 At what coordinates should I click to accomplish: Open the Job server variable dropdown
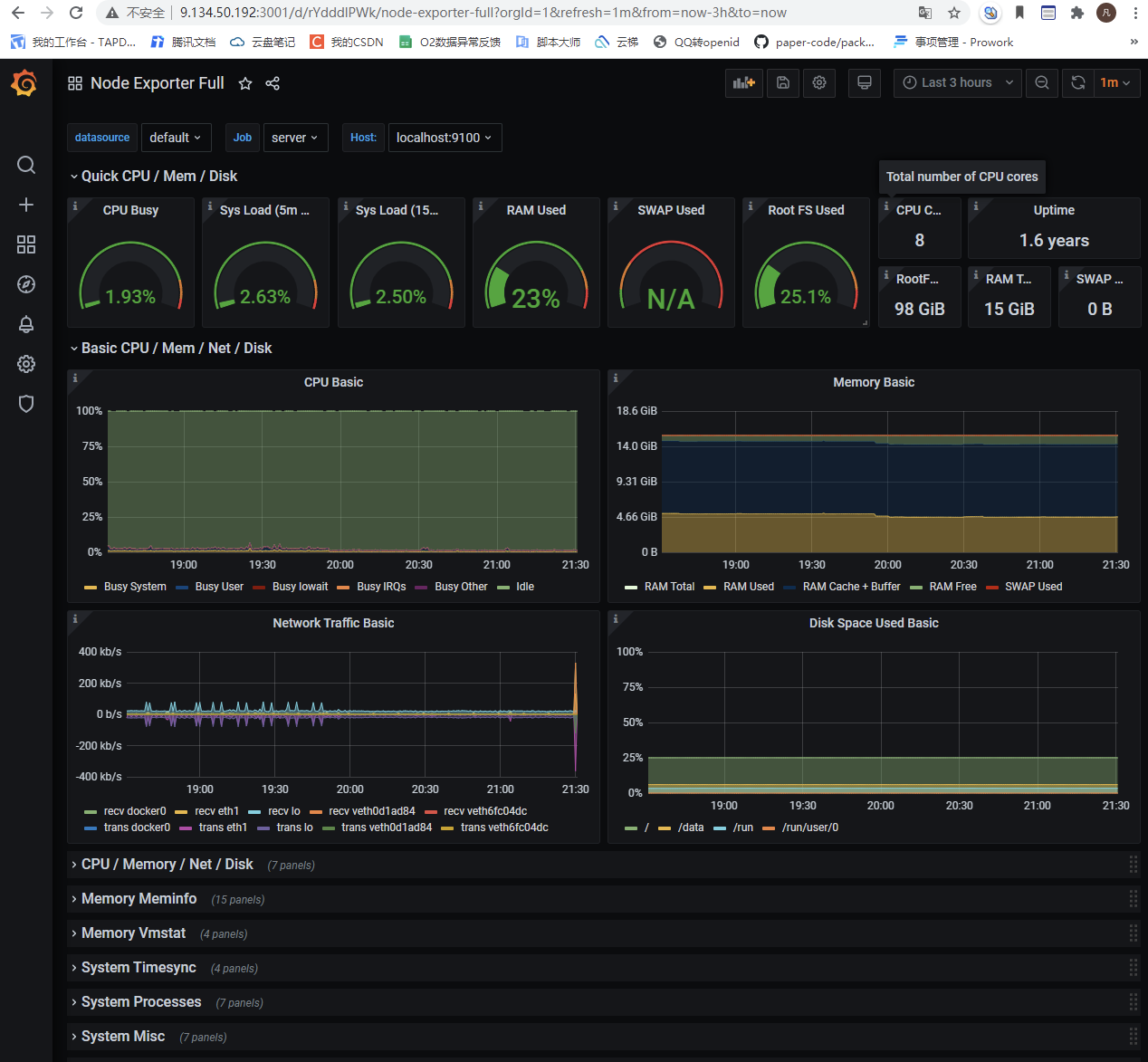tap(295, 138)
